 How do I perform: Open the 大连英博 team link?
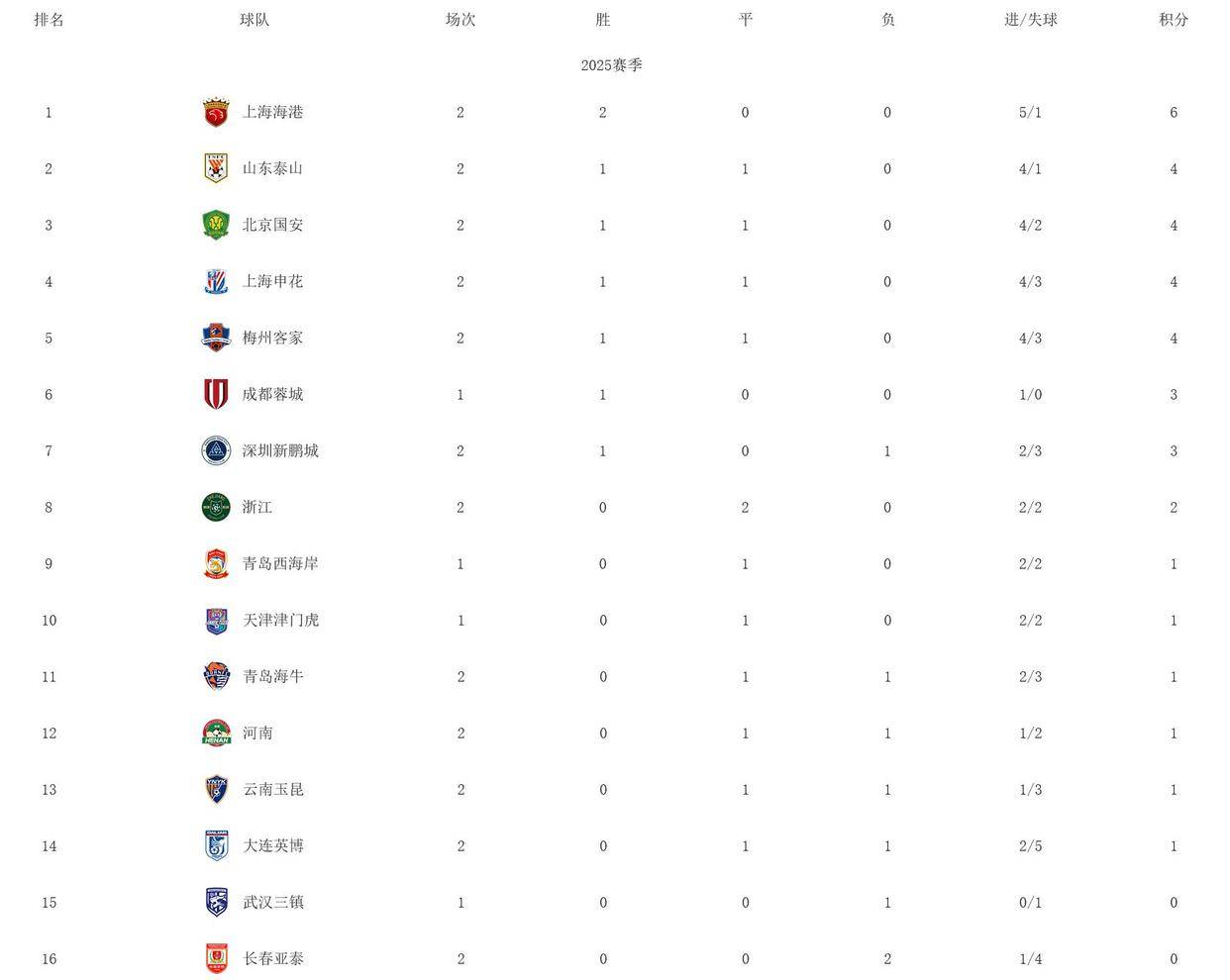273,845
